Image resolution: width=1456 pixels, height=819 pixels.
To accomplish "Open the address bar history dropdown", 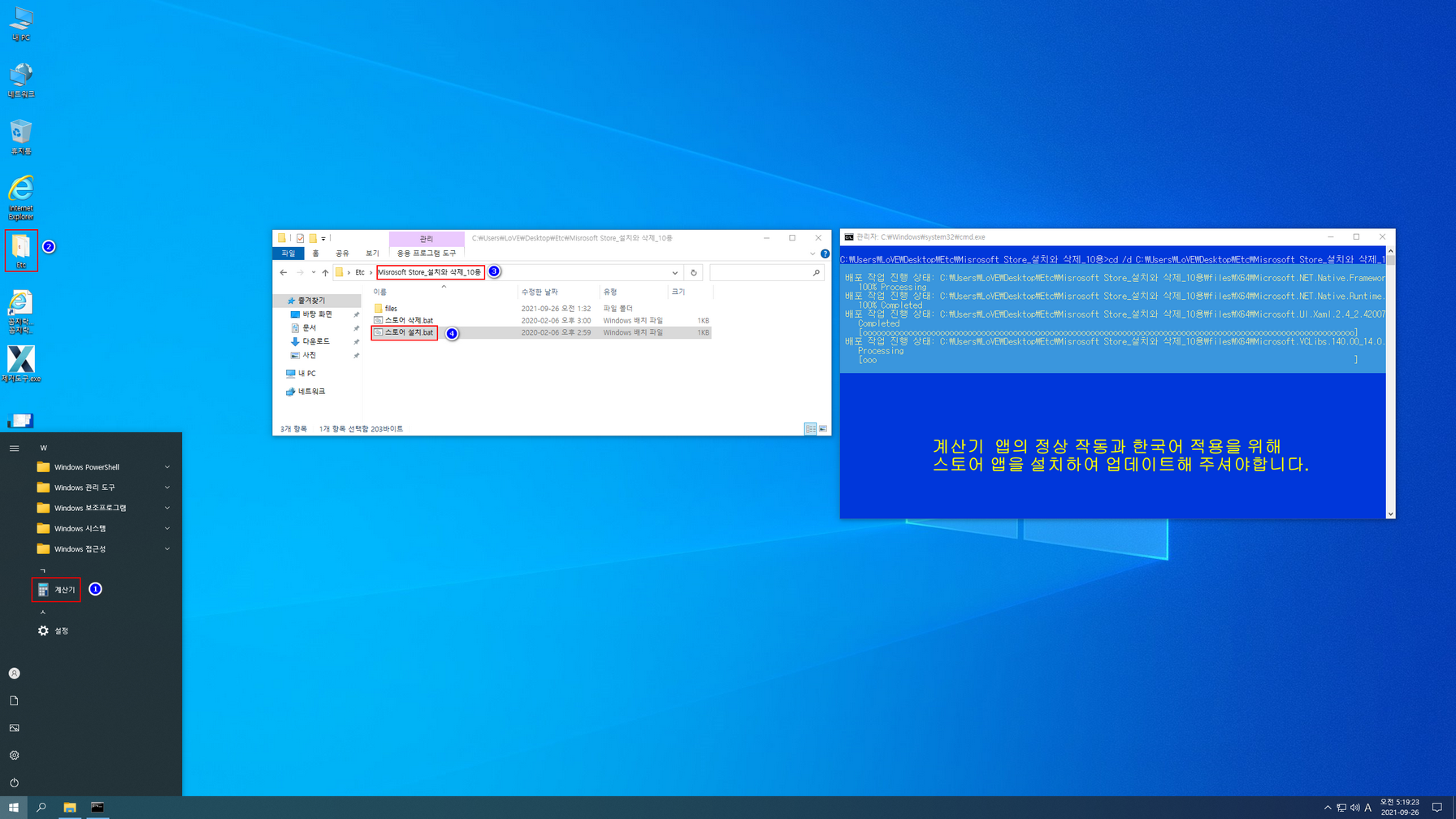I will point(674,272).
